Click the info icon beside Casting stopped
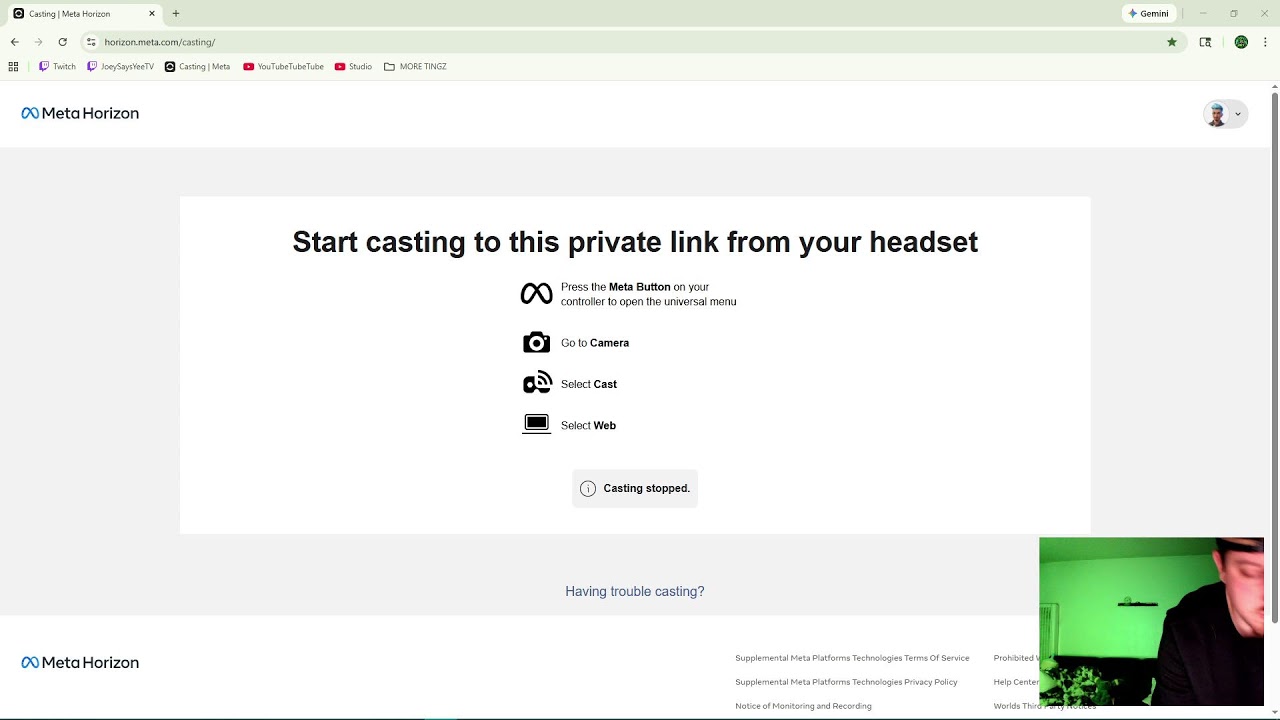This screenshot has width=1280, height=720. (x=588, y=488)
